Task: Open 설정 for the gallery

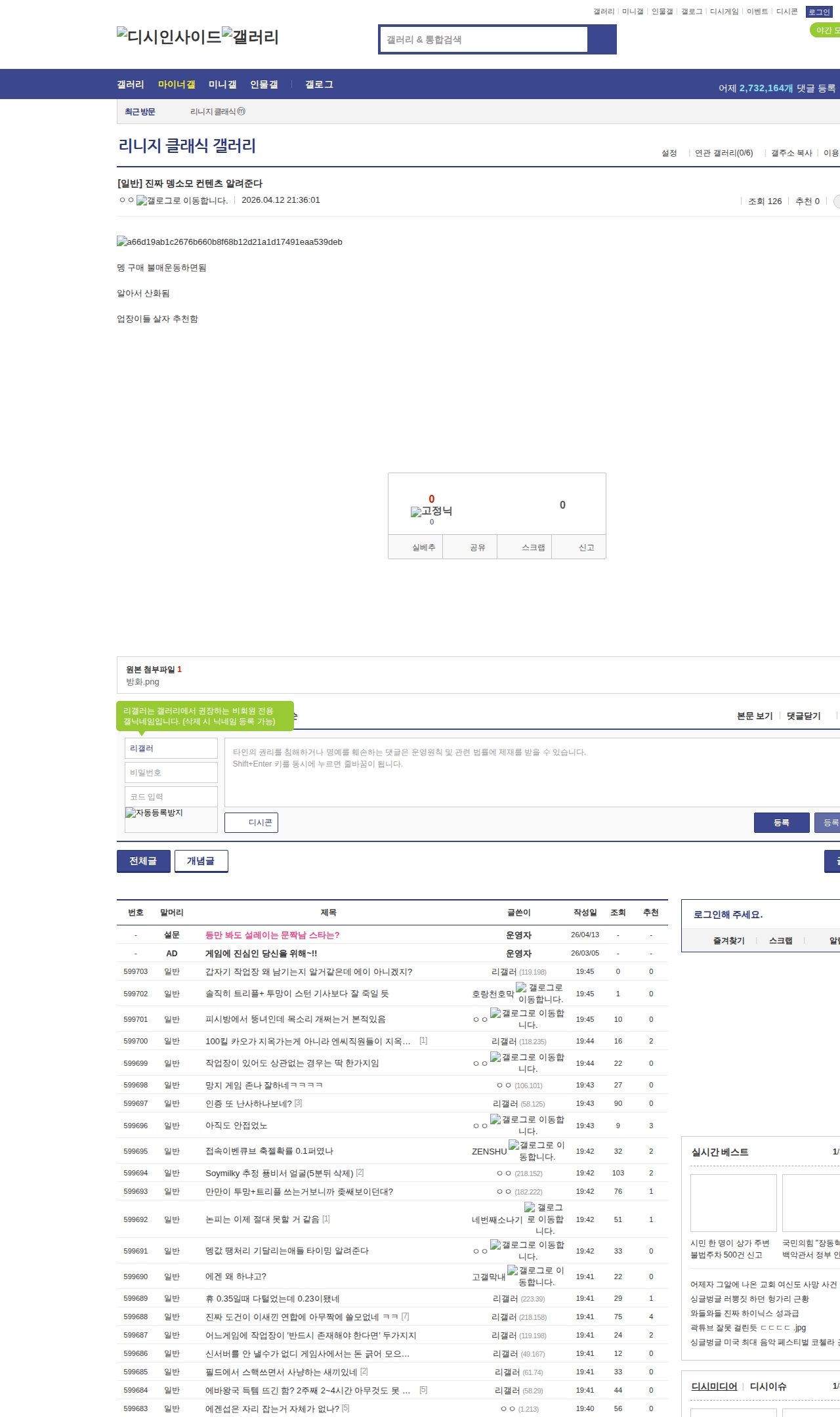Action: tap(669, 153)
